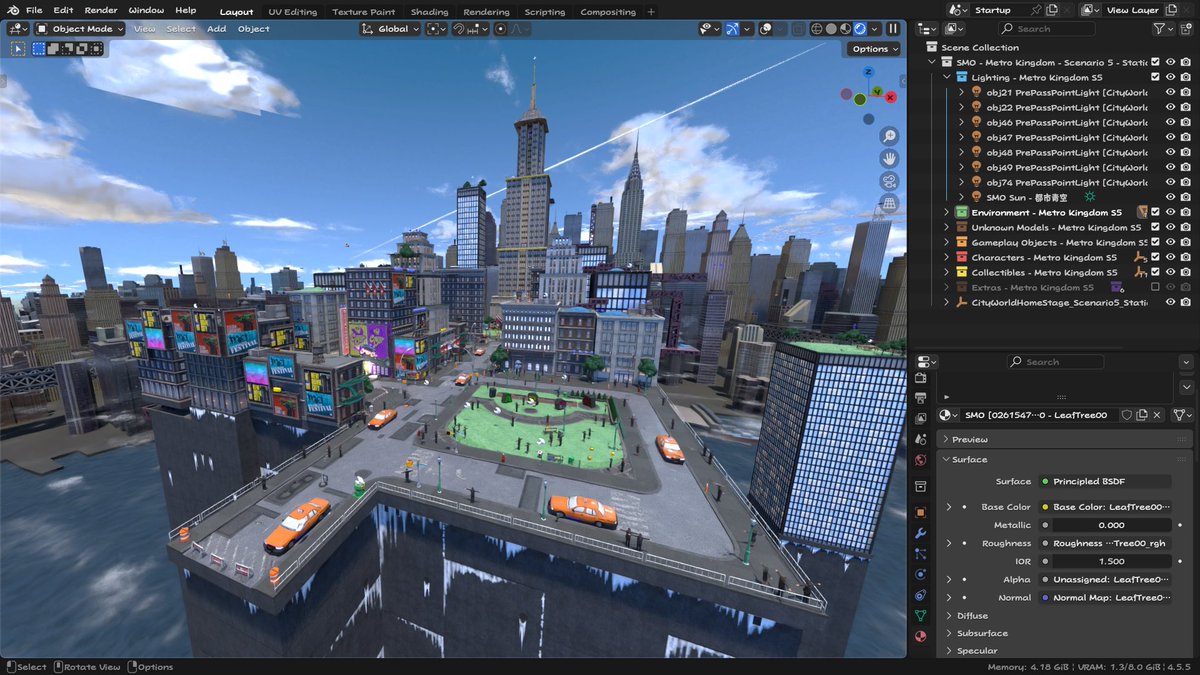The height and width of the screenshot is (675, 1200).
Task: Pause viewport render preview
Action: 893,29
